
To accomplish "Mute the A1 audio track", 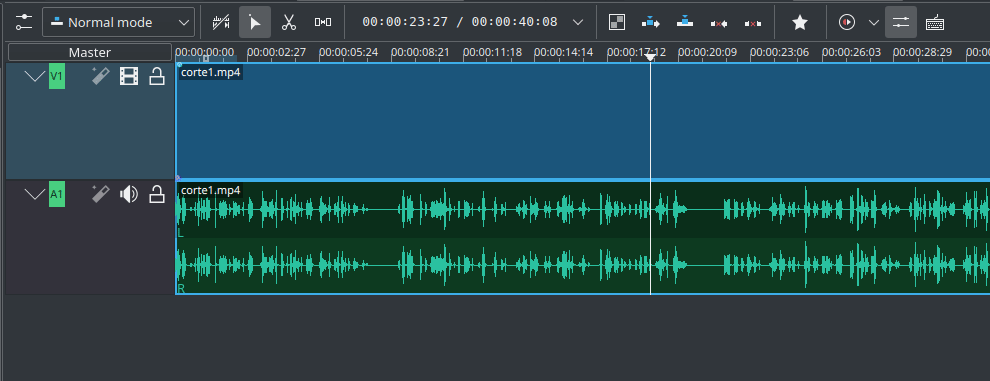I will coord(129,195).
